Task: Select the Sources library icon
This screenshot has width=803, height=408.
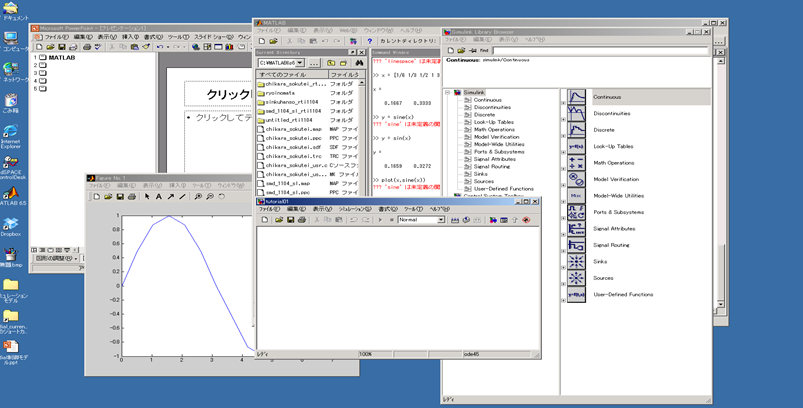Action: coord(577,278)
